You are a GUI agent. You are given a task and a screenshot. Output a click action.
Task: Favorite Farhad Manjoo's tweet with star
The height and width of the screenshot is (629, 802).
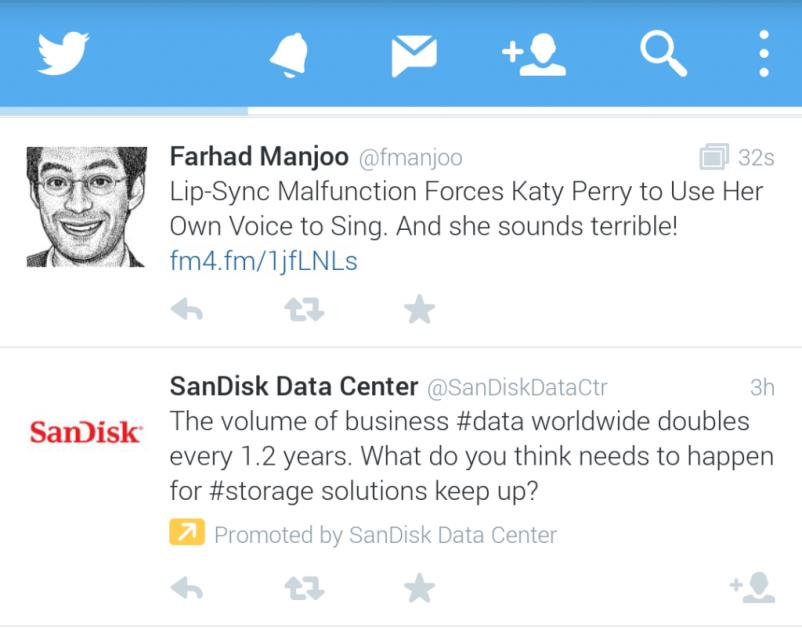point(419,309)
